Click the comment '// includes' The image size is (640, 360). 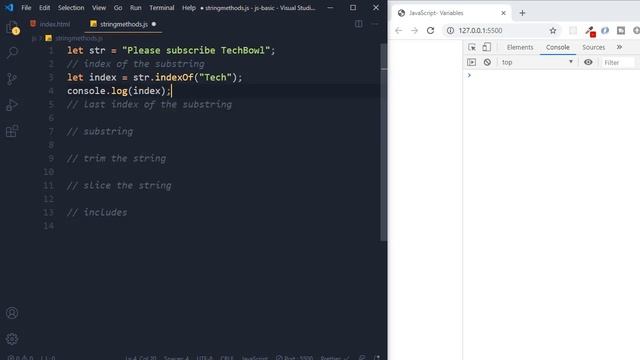point(97,212)
